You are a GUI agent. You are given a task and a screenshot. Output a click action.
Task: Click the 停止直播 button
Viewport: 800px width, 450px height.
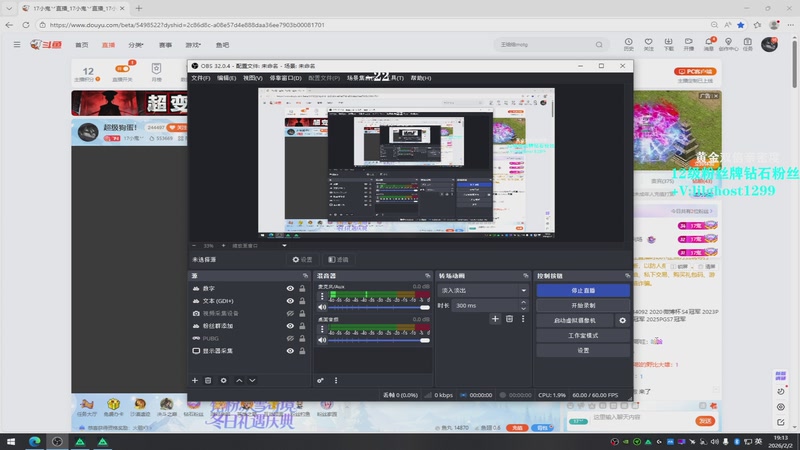click(x=583, y=290)
